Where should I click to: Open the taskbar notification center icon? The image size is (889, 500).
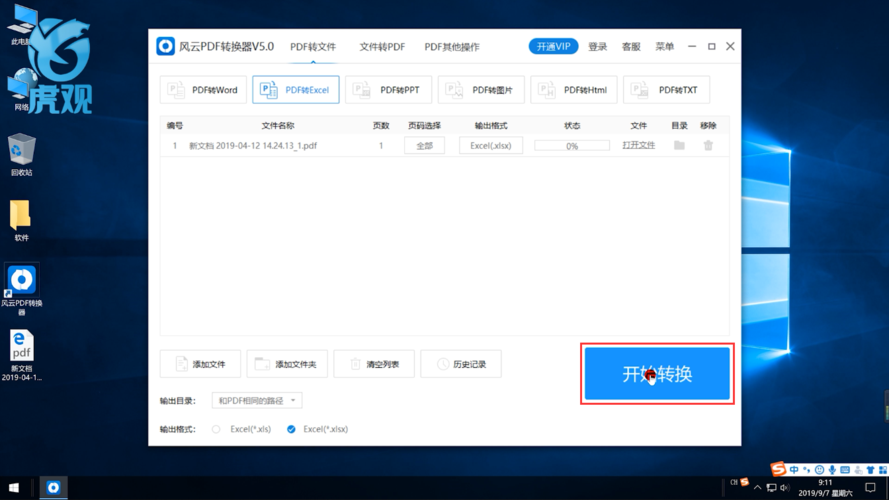870,488
